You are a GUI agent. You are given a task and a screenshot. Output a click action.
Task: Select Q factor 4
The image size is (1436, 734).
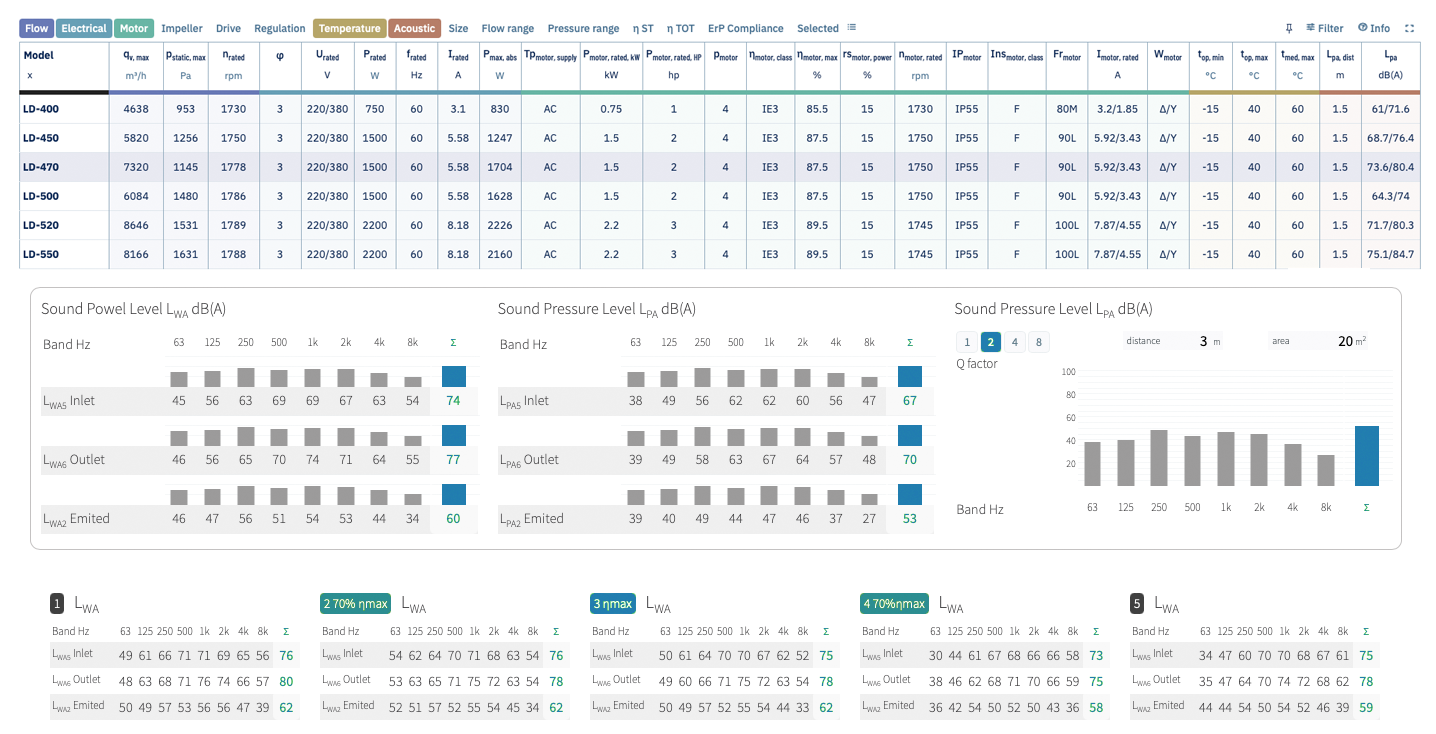(1015, 341)
